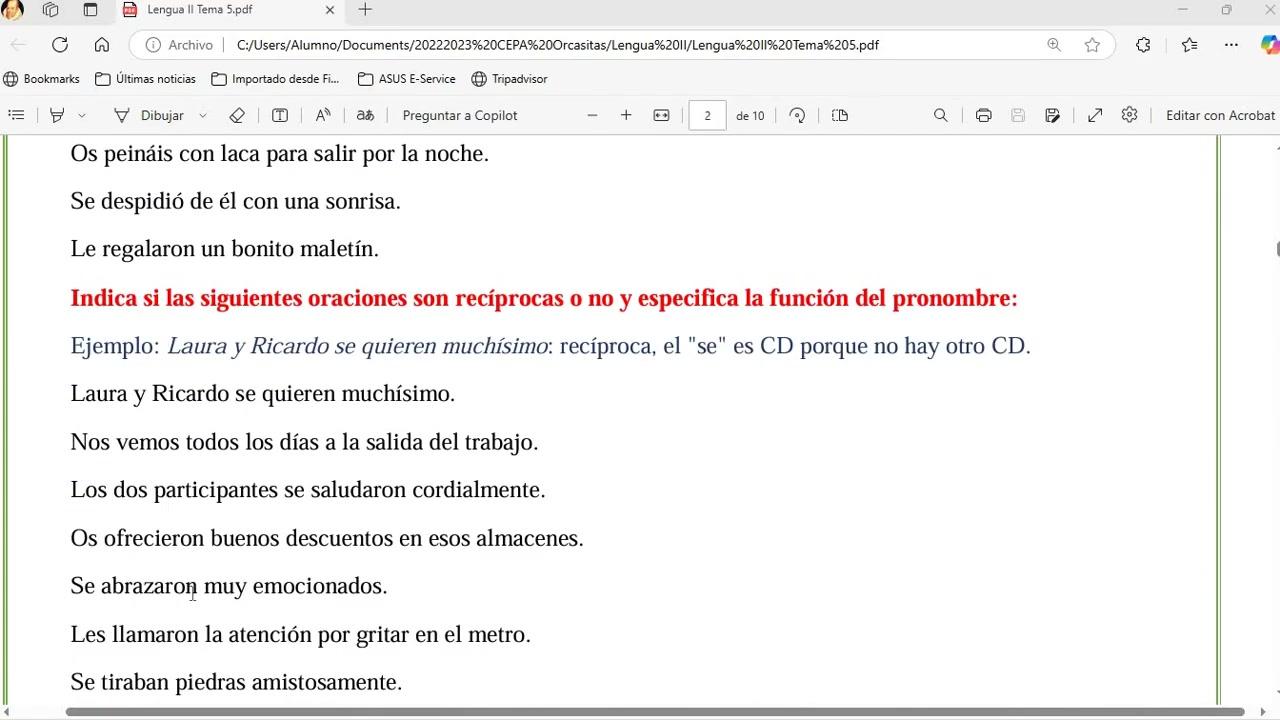The image size is (1280, 720).
Task: Open the table of contents sidebar
Action: point(16,116)
